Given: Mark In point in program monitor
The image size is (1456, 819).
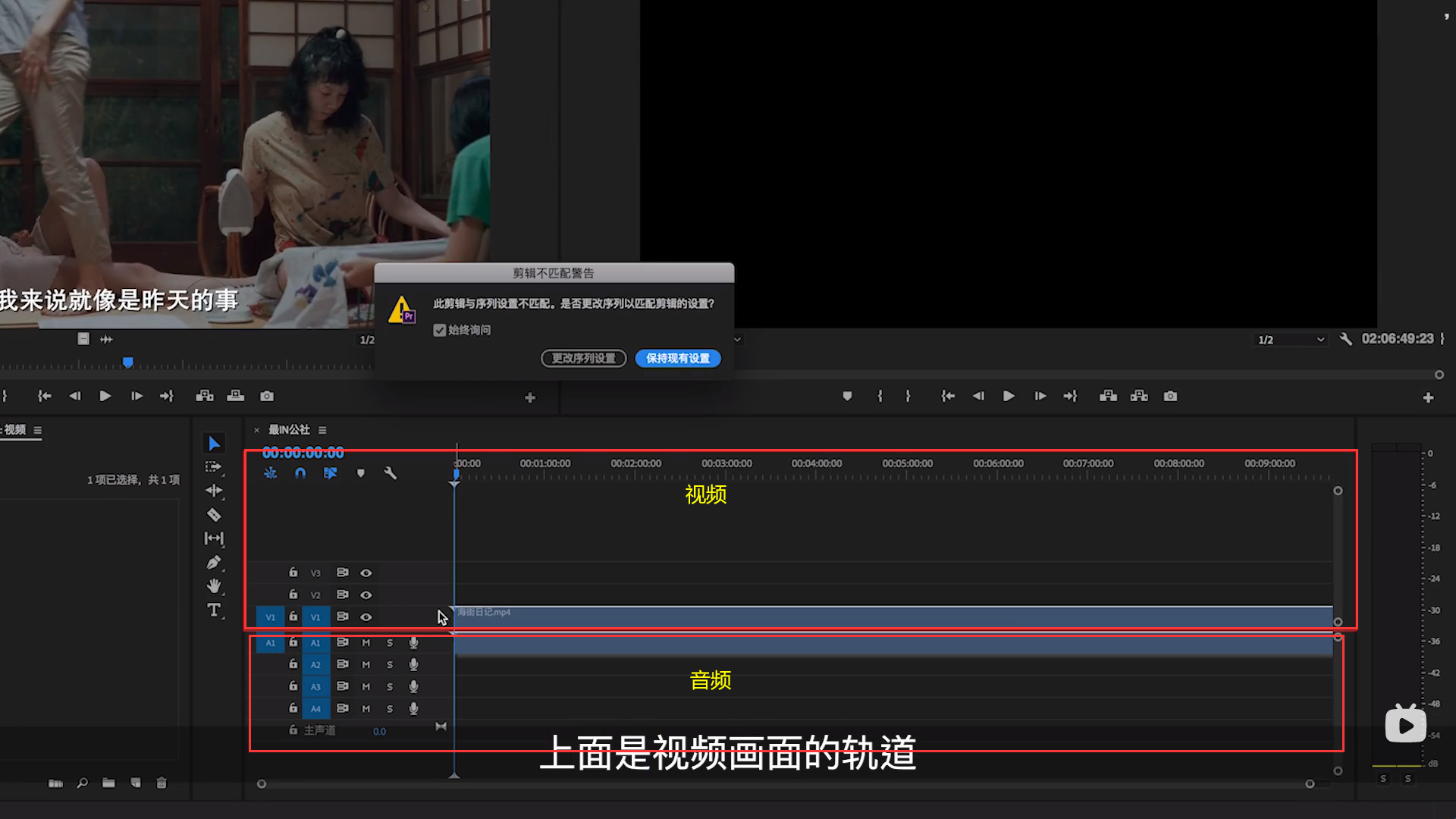Looking at the screenshot, I should click(880, 396).
